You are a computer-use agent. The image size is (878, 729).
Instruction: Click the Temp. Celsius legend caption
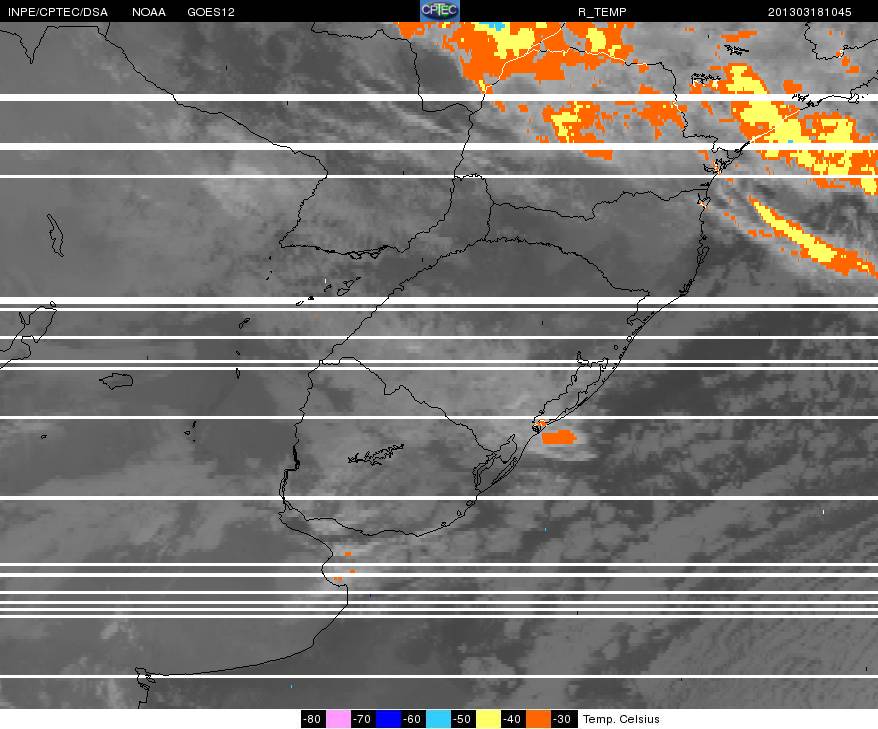click(621, 719)
